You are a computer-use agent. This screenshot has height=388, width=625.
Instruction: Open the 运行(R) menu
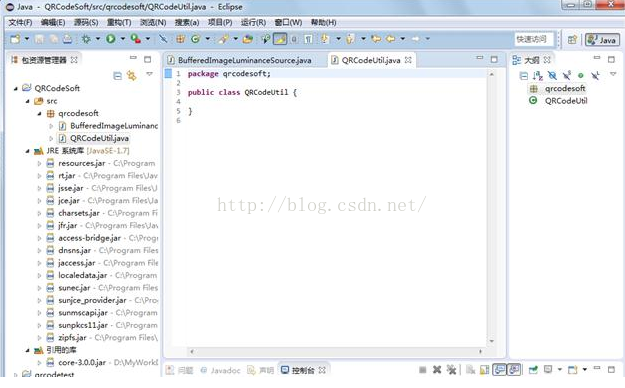click(x=253, y=22)
